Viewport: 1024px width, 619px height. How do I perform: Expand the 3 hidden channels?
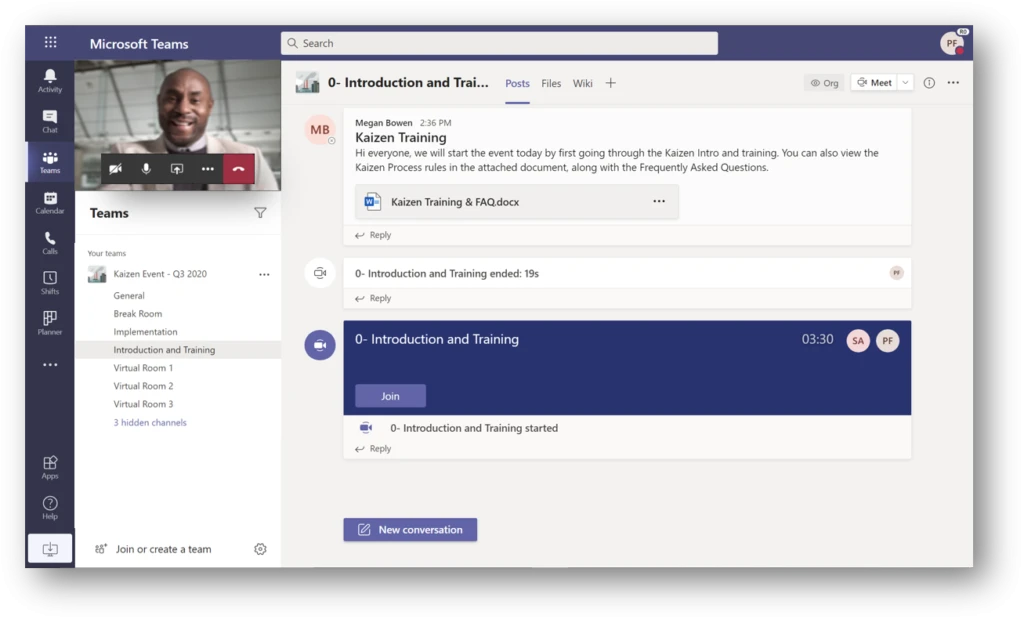(150, 422)
